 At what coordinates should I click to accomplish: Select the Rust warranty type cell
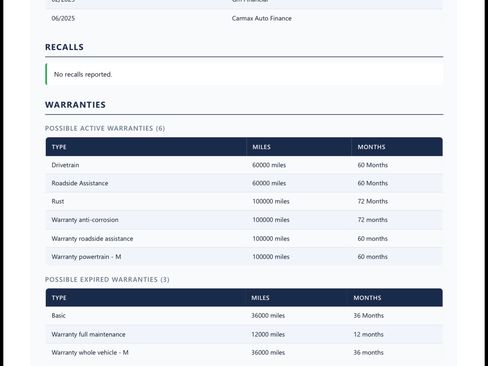coord(58,201)
